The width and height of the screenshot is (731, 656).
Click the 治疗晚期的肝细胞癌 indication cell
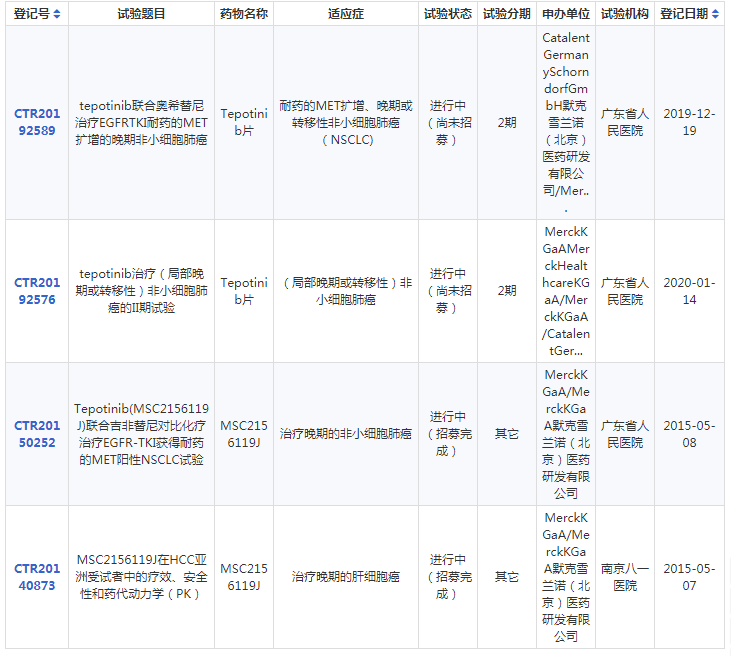pyautogui.click(x=346, y=577)
